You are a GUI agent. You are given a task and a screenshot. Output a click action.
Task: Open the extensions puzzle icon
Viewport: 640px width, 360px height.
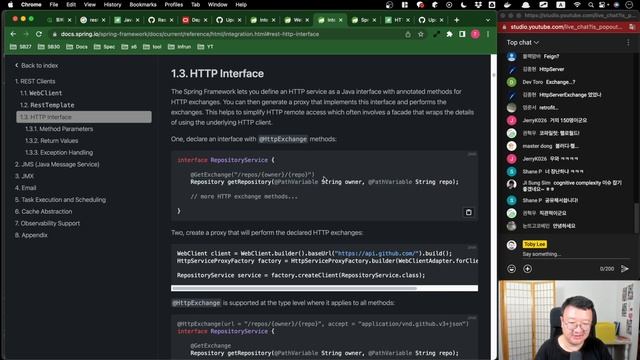click(449, 34)
